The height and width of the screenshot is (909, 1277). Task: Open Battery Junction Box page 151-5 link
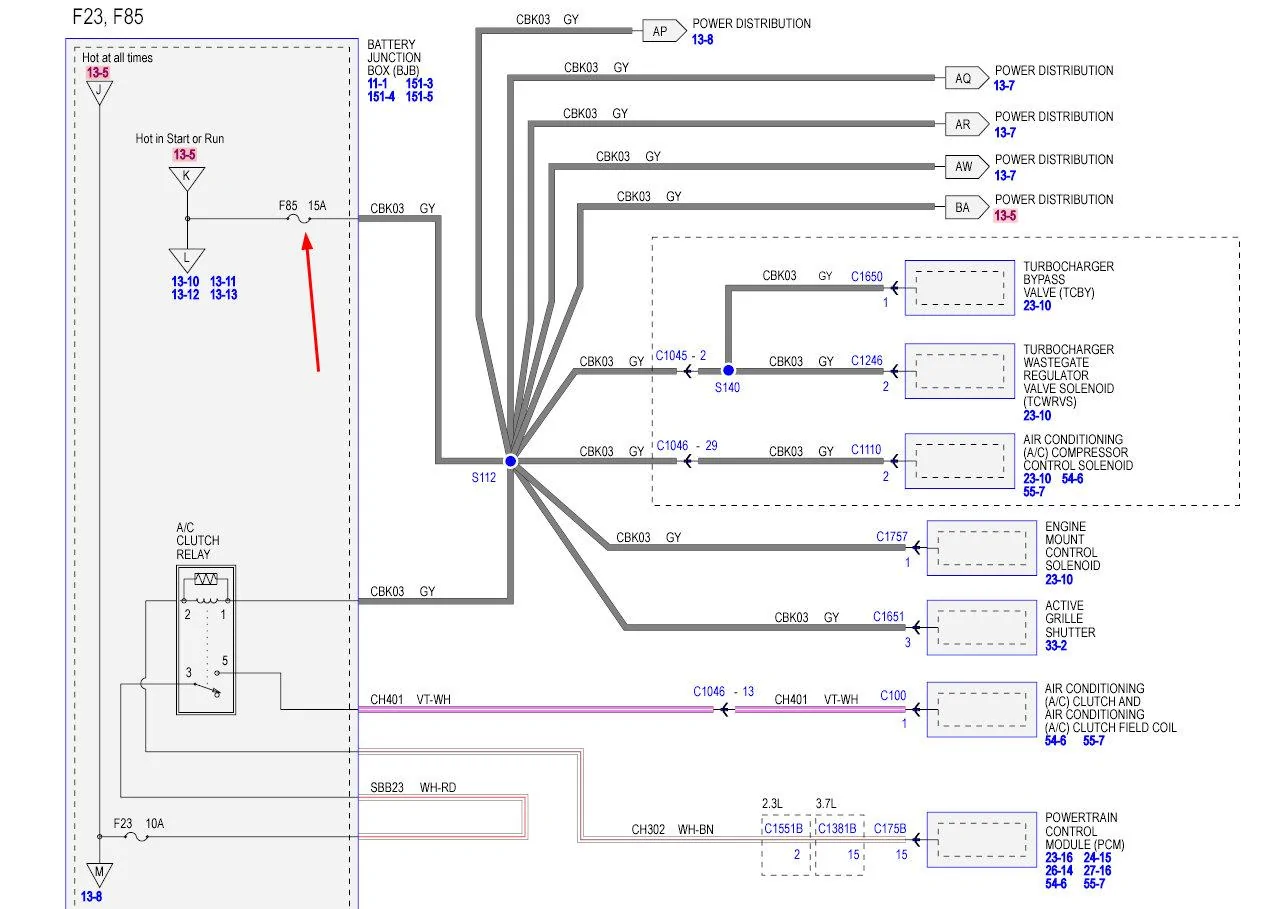(420, 97)
